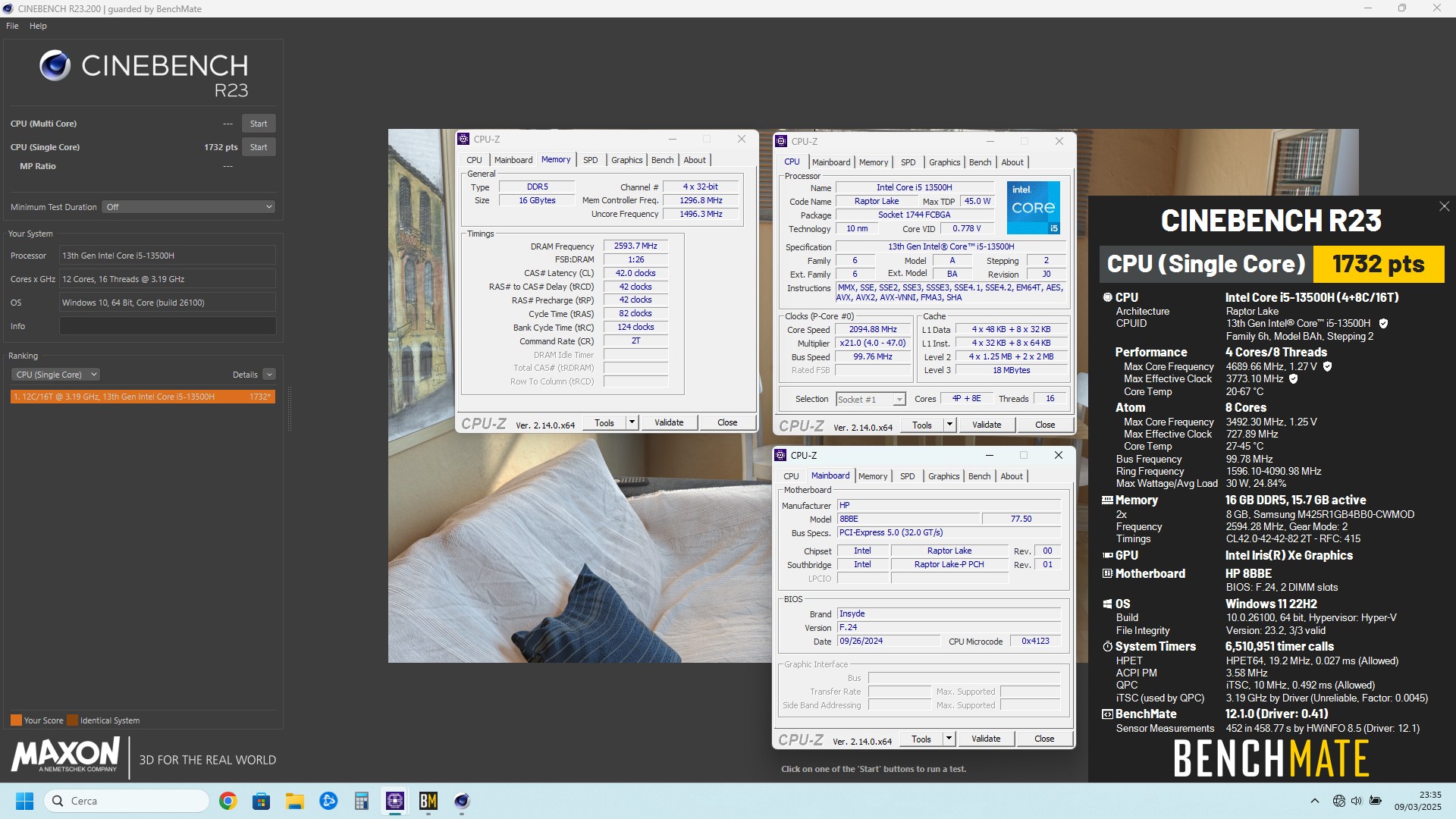Open Microsoft Store from taskbar
Image resolution: width=1456 pixels, height=819 pixels.
[x=261, y=801]
